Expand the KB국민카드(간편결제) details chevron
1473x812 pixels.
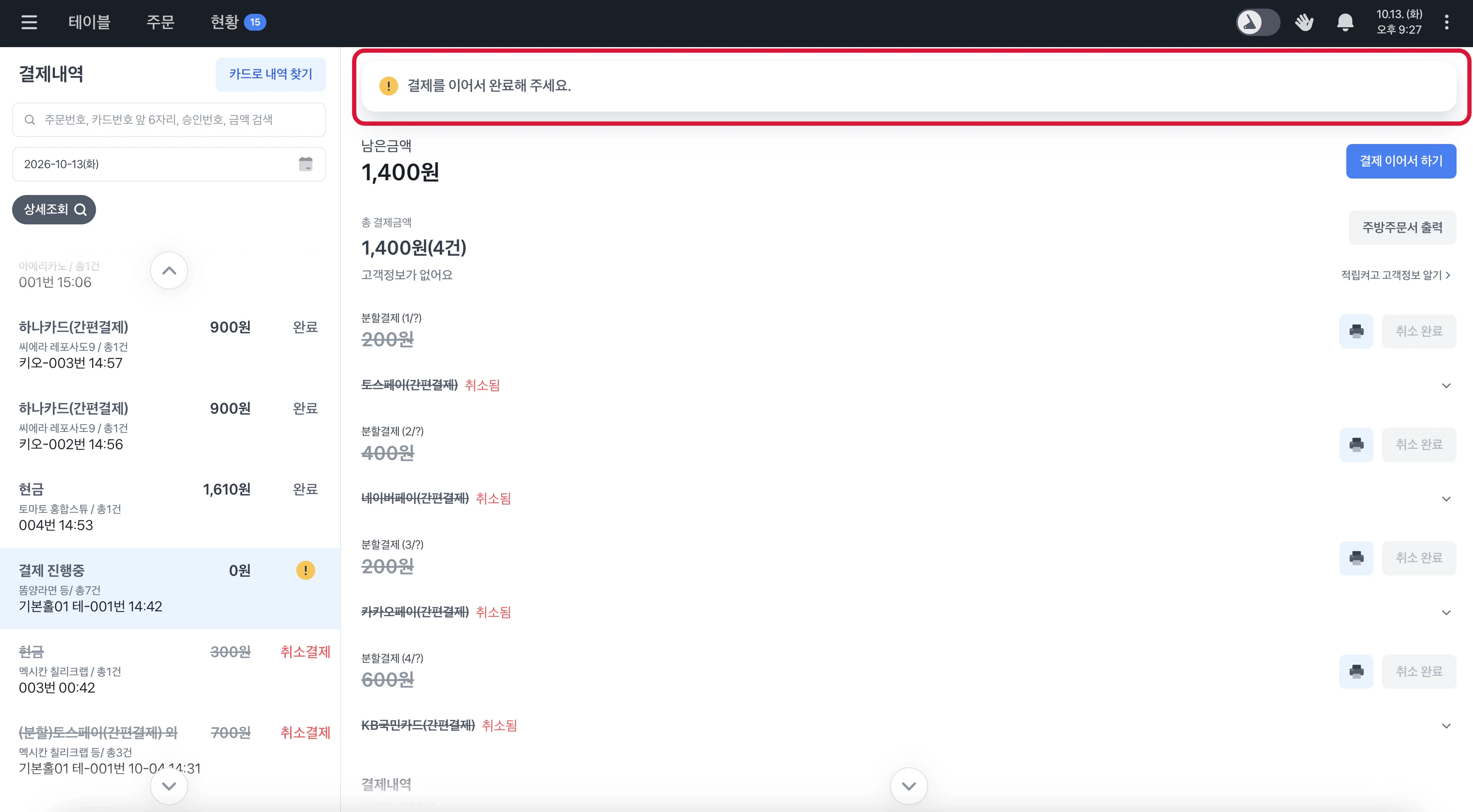[x=1446, y=726]
